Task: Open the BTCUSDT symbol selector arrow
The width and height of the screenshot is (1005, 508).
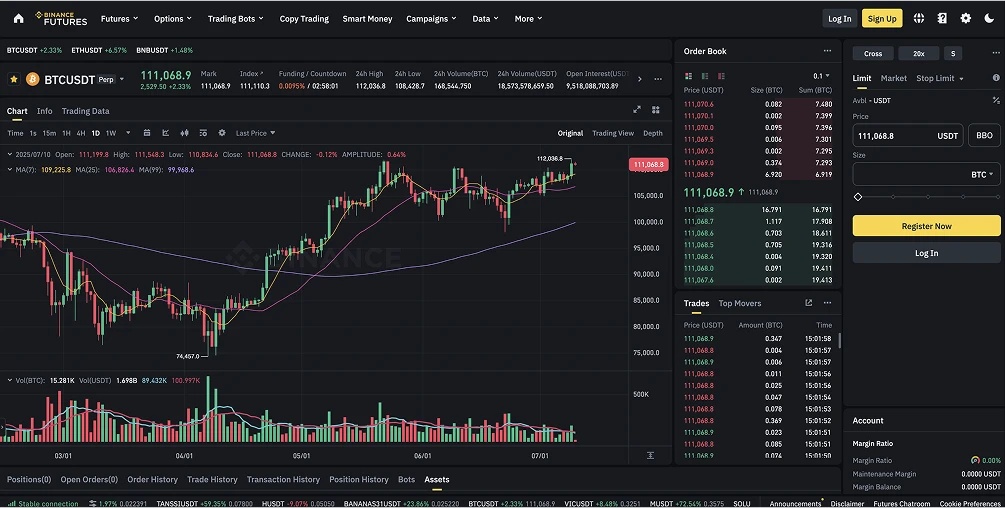Action: click(x=122, y=79)
